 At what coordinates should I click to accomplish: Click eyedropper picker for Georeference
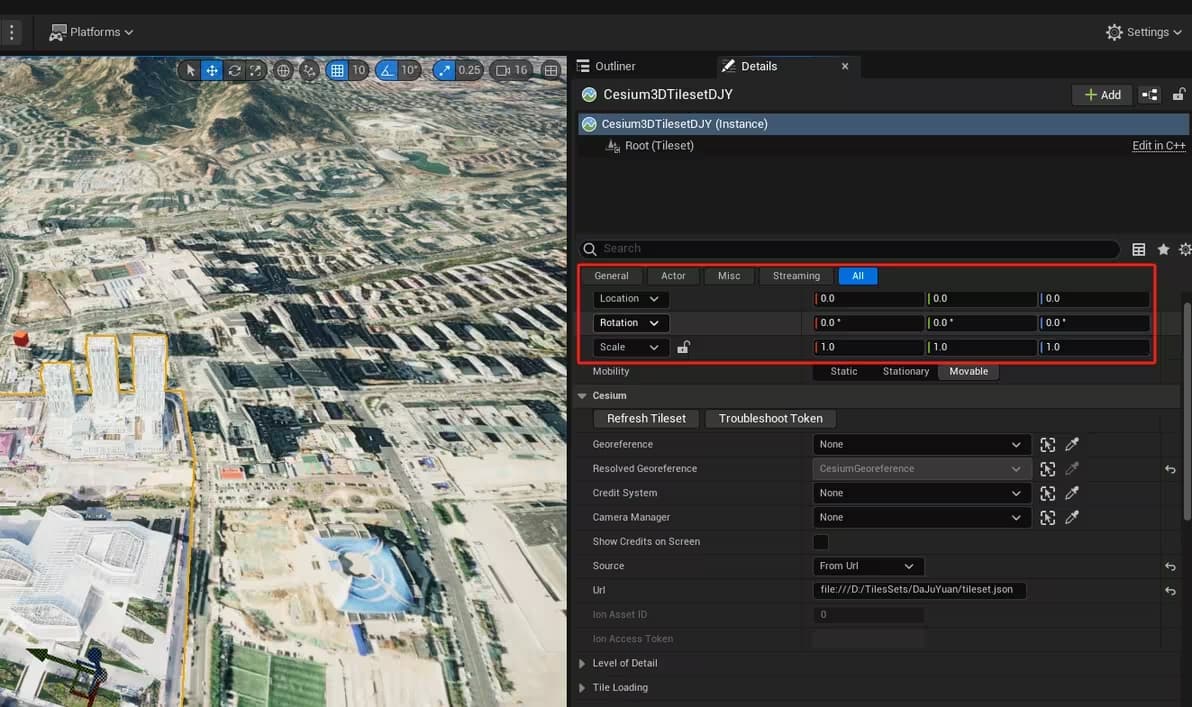click(1072, 445)
